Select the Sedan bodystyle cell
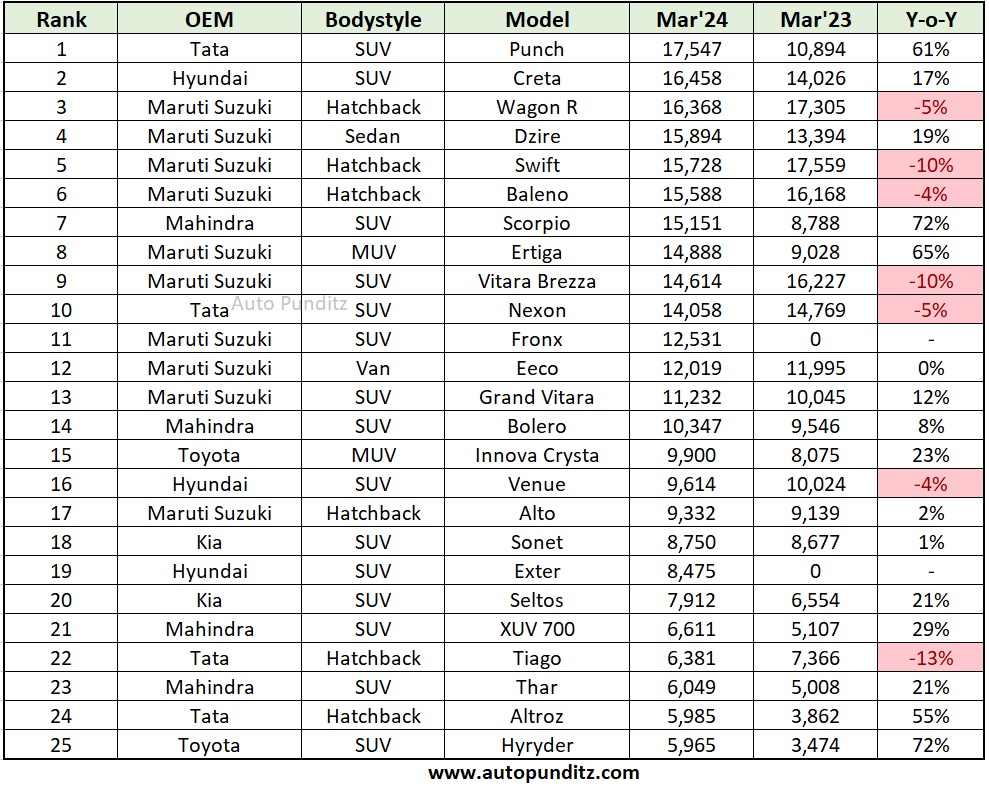The image size is (989, 788). 373,136
